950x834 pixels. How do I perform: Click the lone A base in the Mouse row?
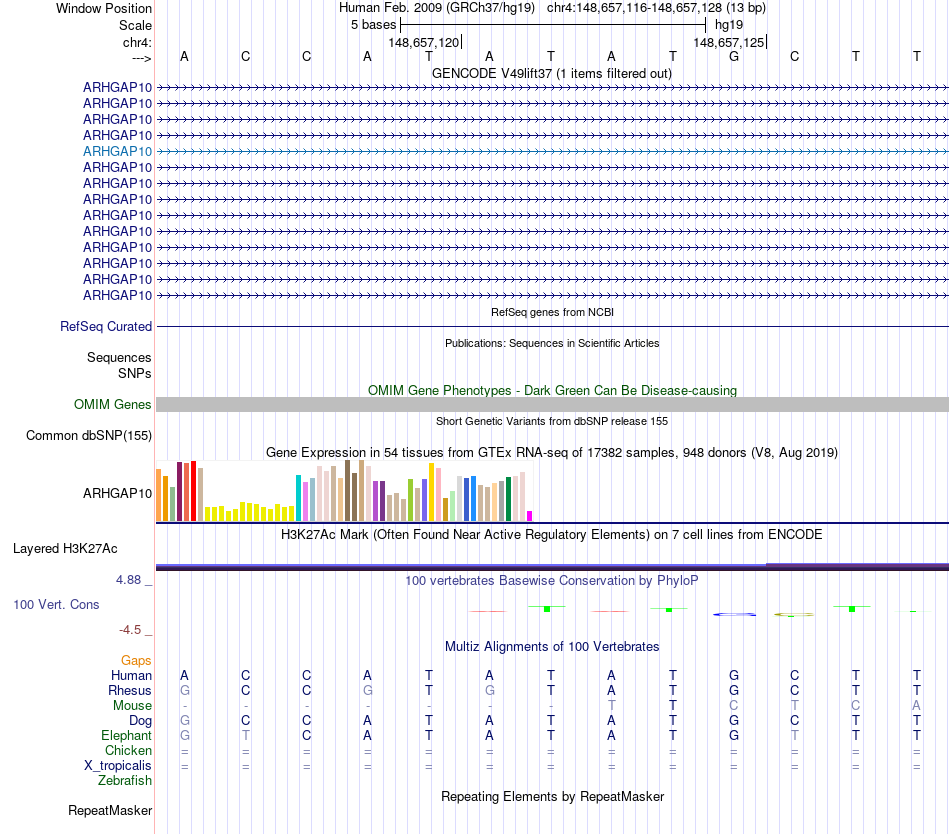coord(916,706)
